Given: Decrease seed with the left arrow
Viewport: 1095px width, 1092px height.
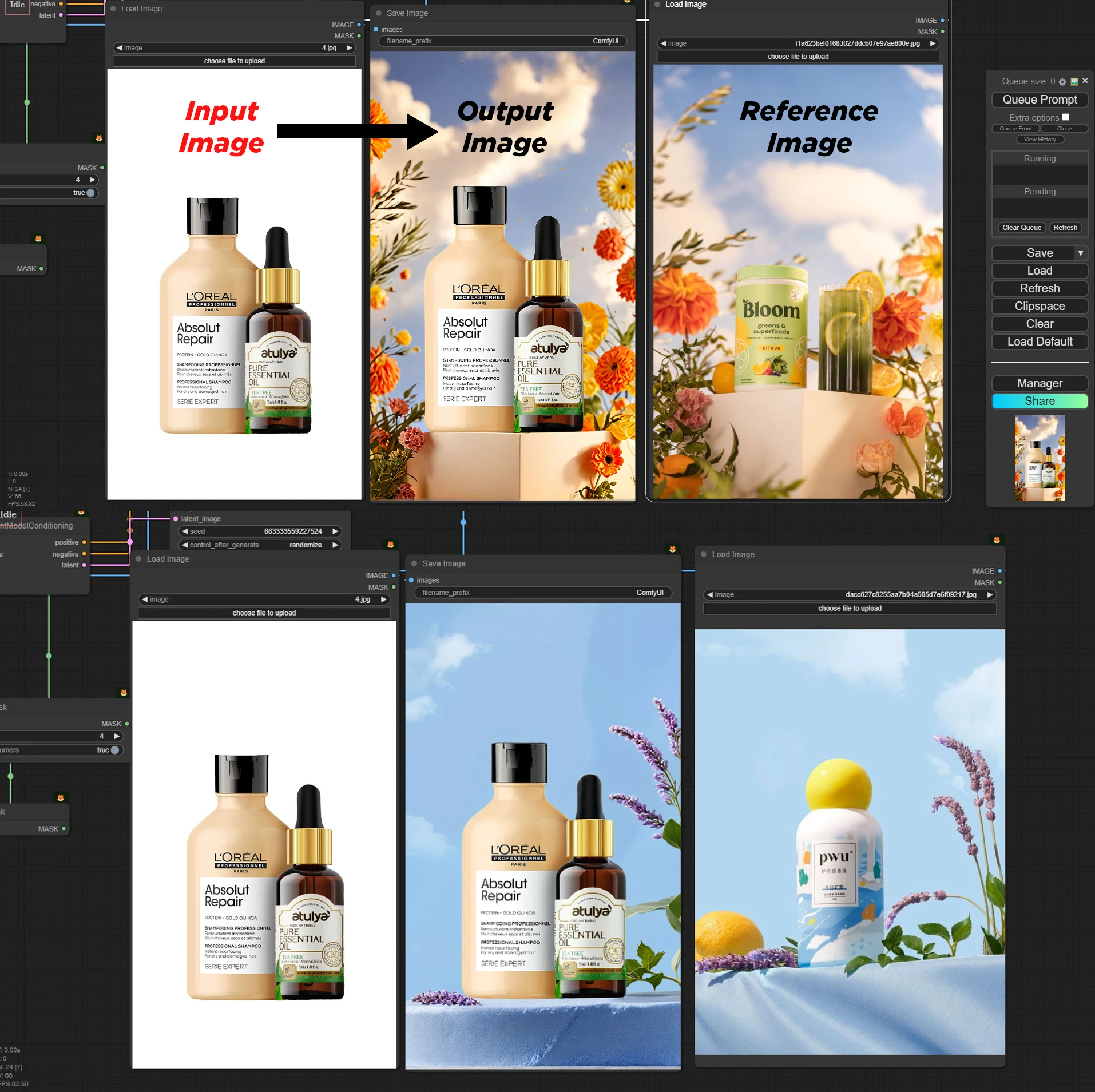Looking at the screenshot, I should click(x=185, y=531).
